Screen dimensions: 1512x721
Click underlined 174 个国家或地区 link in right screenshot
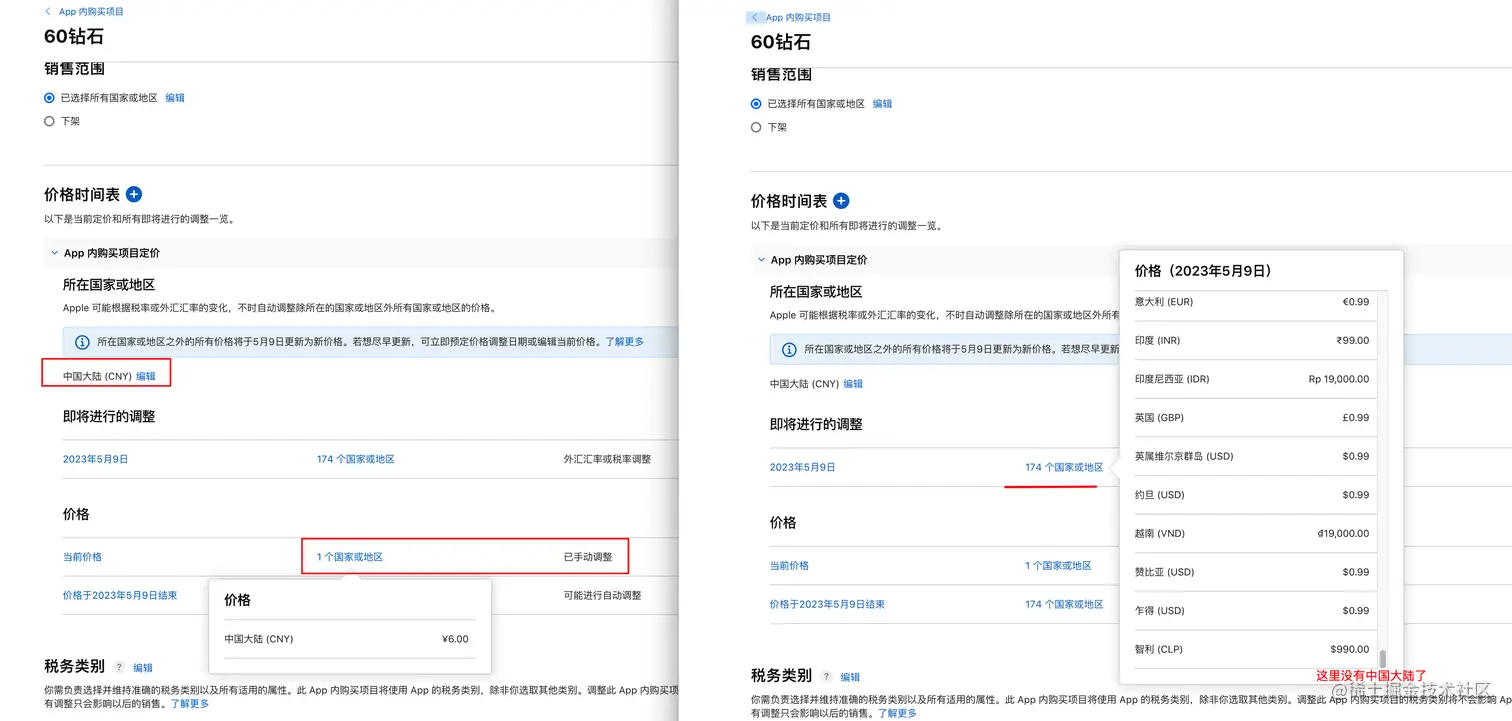pyautogui.click(x=1064, y=467)
